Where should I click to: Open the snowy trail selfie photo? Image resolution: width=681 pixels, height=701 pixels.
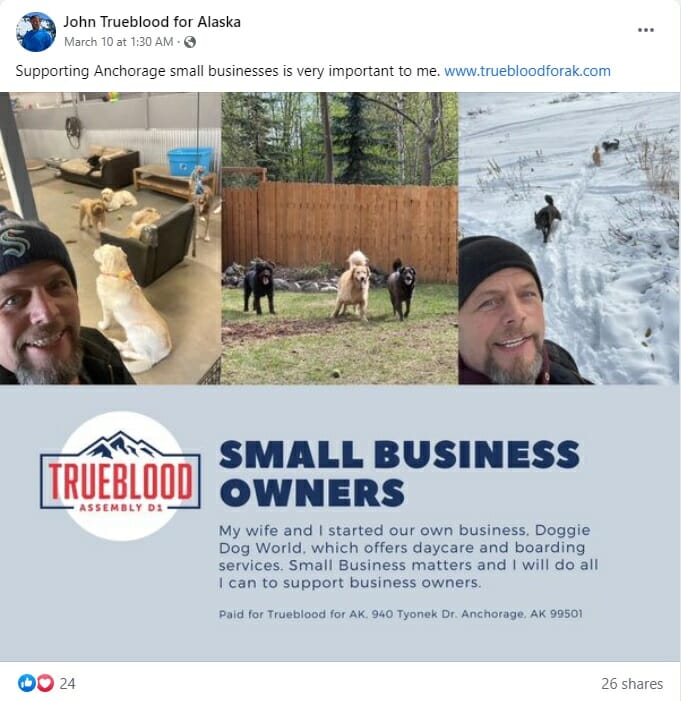tap(569, 238)
